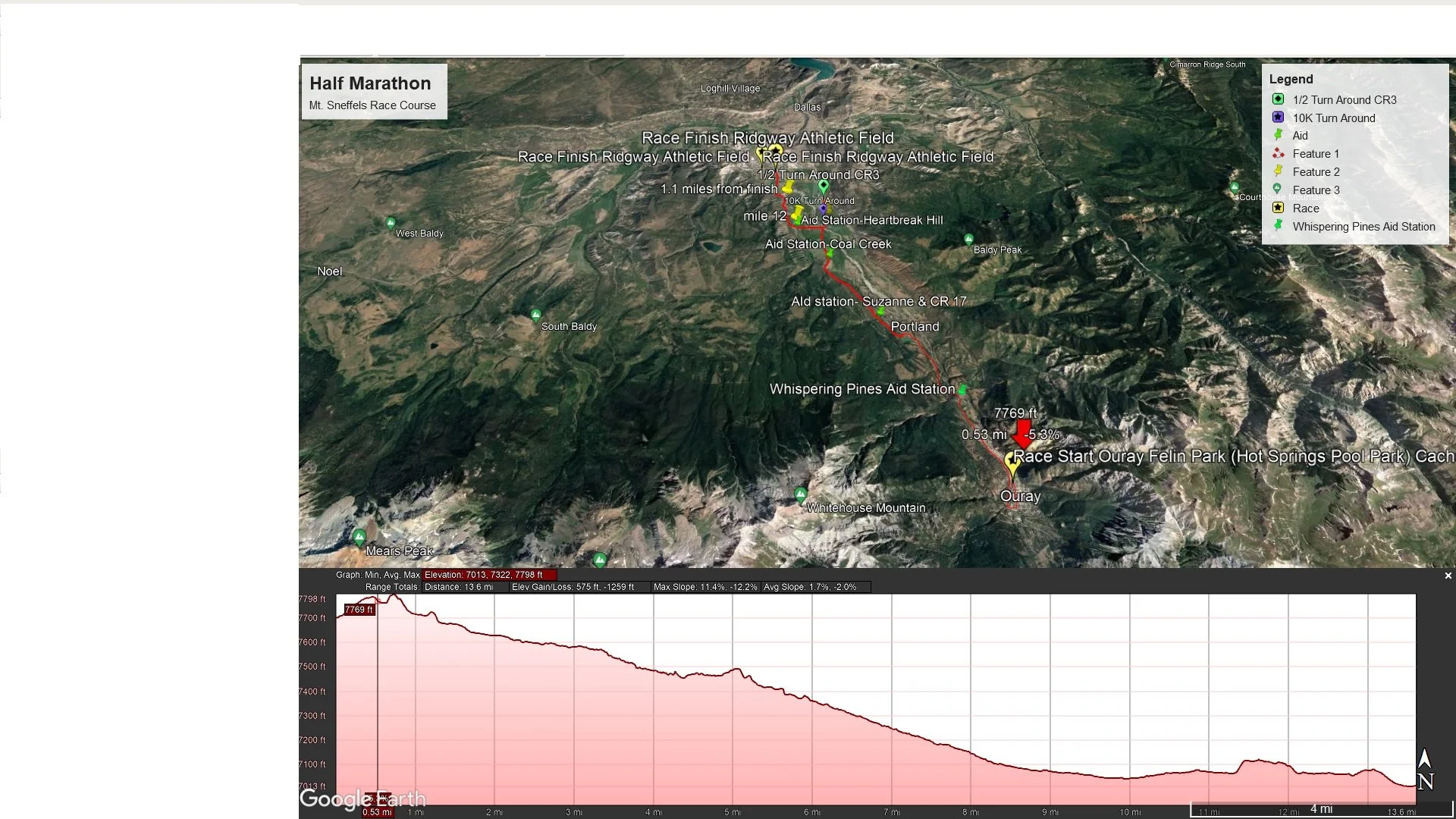Screen dimensions: 1456x819
Task: Click the Baldy Peak placemark icon
Action: pyautogui.click(x=969, y=238)
